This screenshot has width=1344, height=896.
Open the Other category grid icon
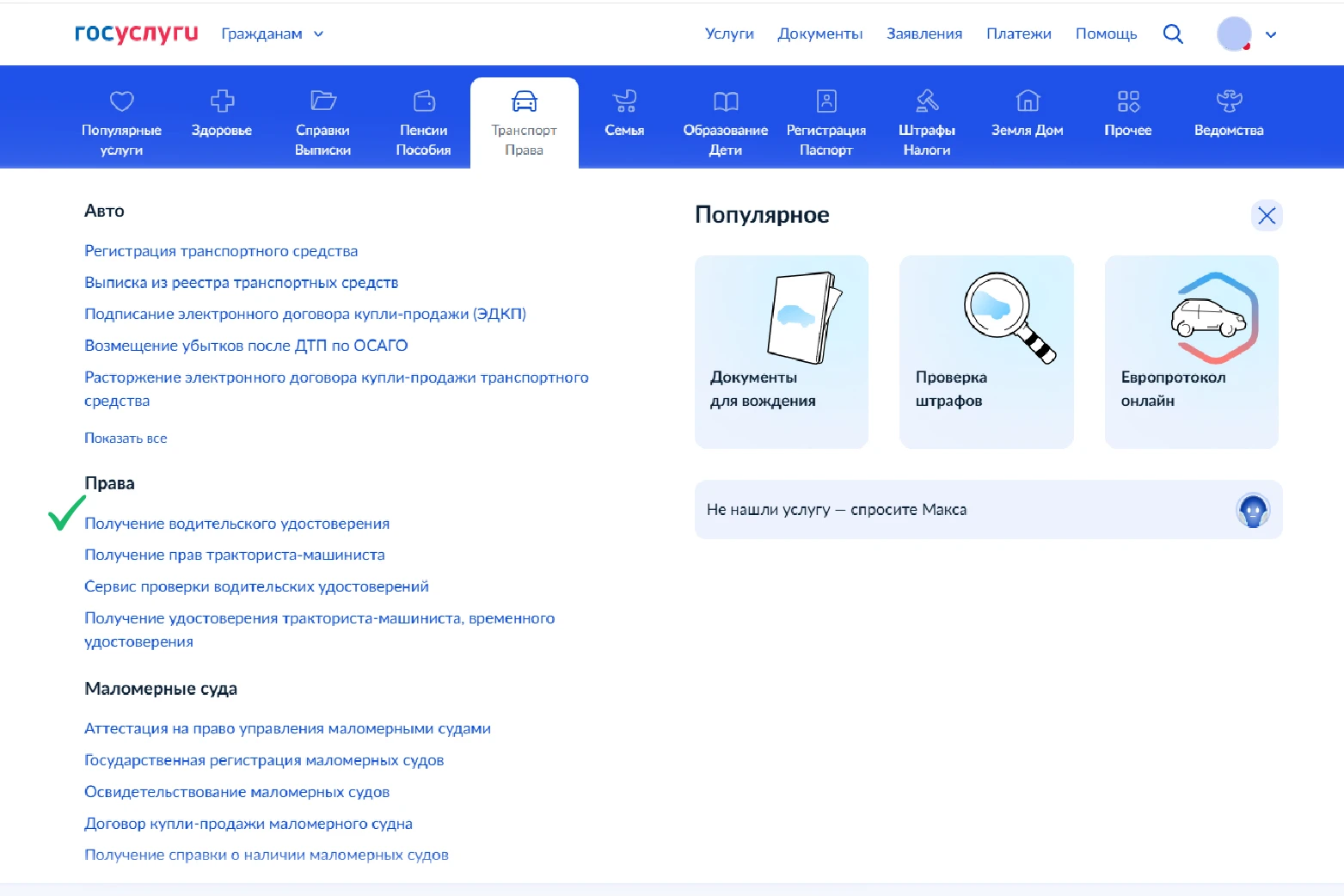point(1128,101)
